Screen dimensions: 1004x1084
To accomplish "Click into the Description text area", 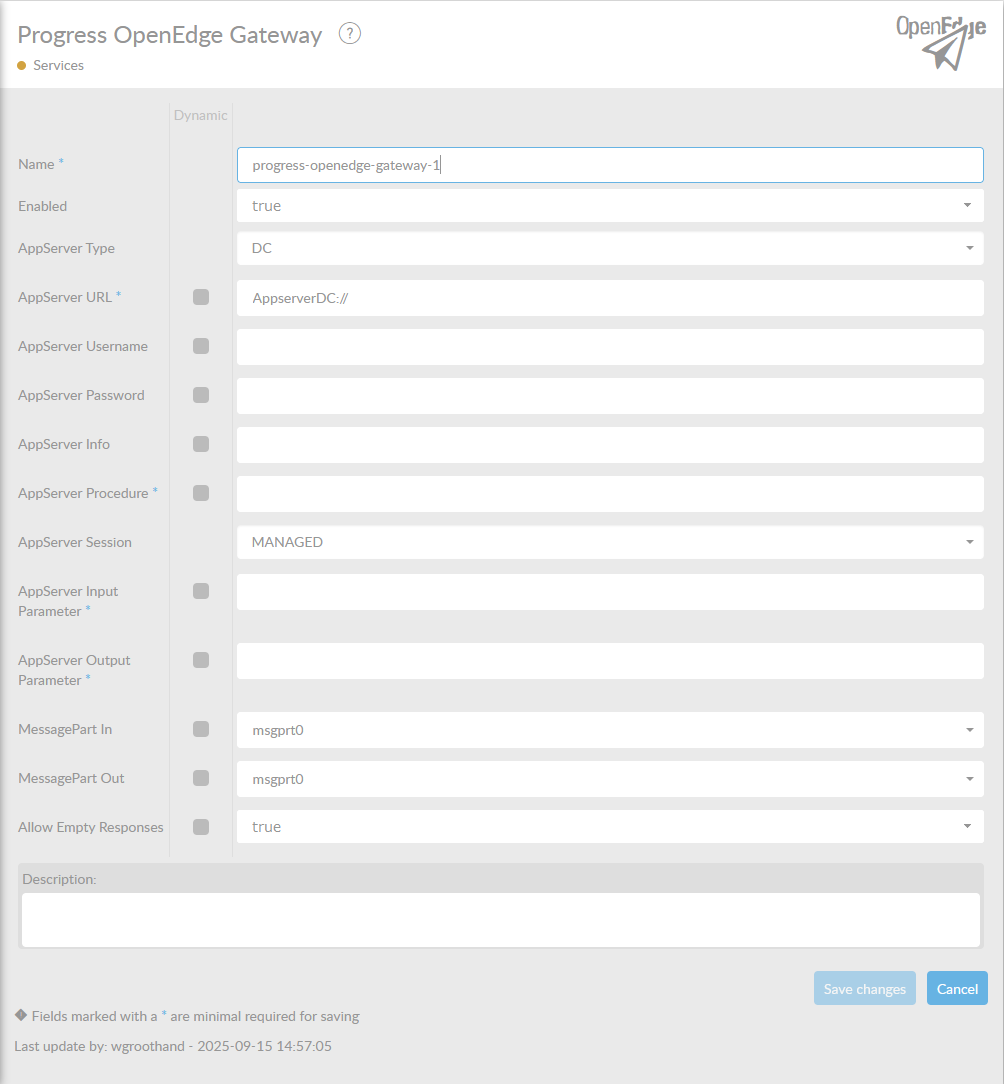I will pyautogui.click(x=500, y=919).
